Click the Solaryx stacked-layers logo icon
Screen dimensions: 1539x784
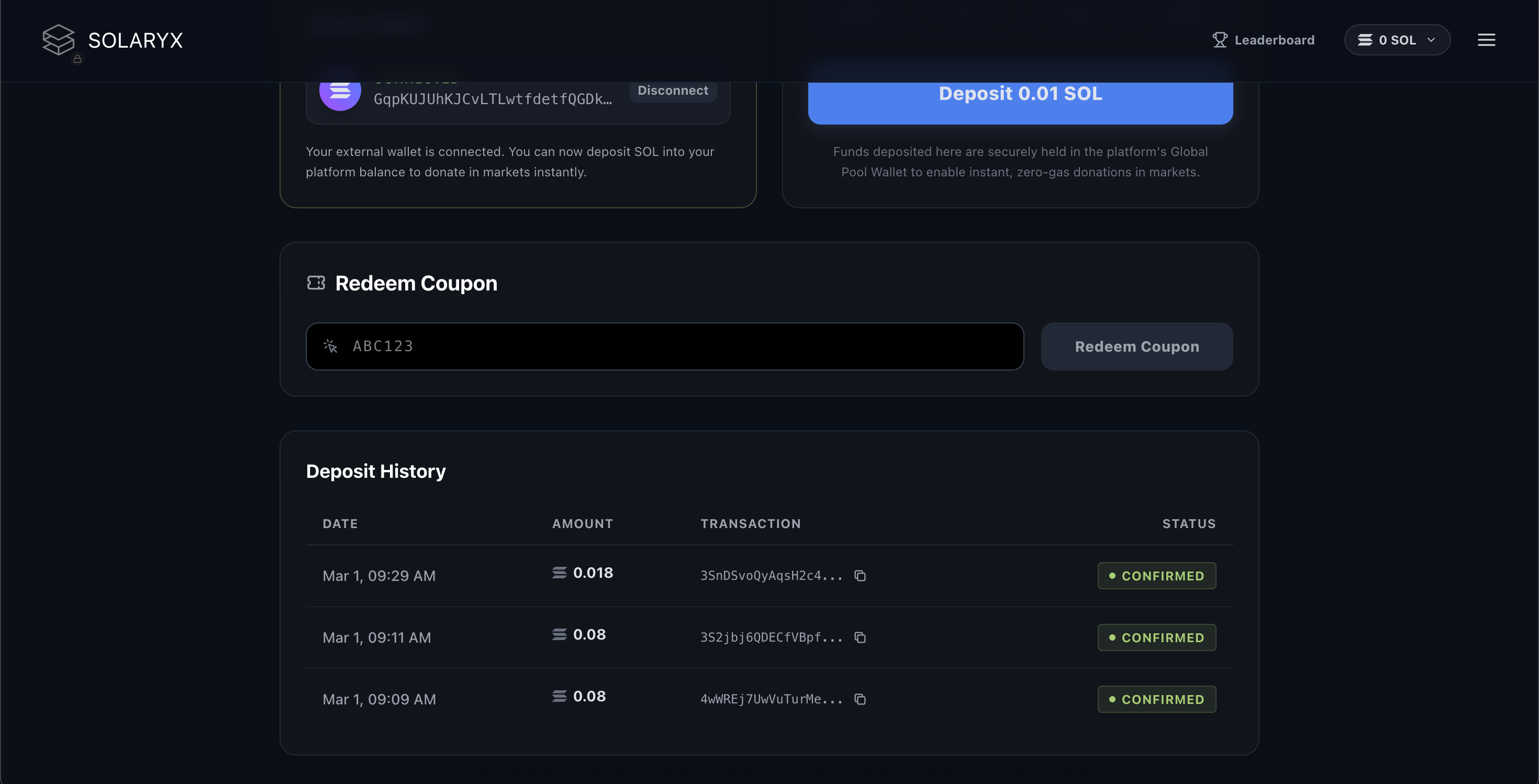pyautogui.click(x=58, y=39)
